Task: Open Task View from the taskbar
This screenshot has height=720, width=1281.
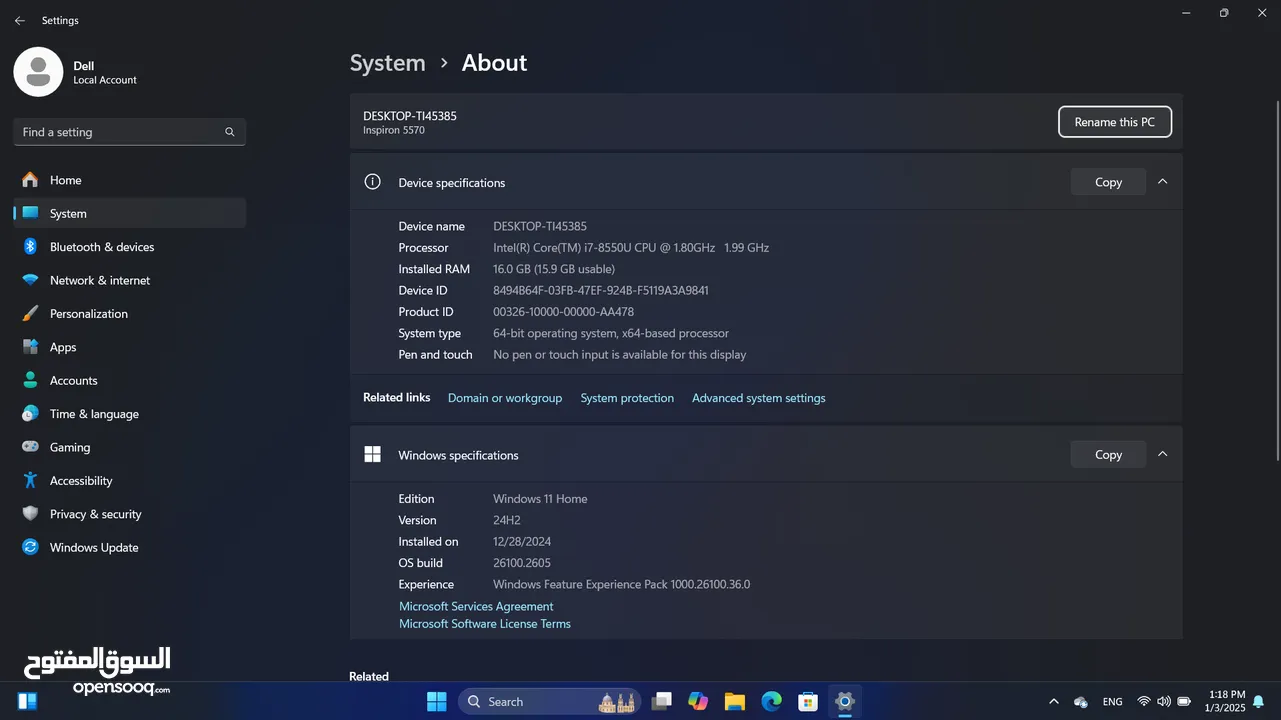Action: pyautogui.click(x=661, y=702)
